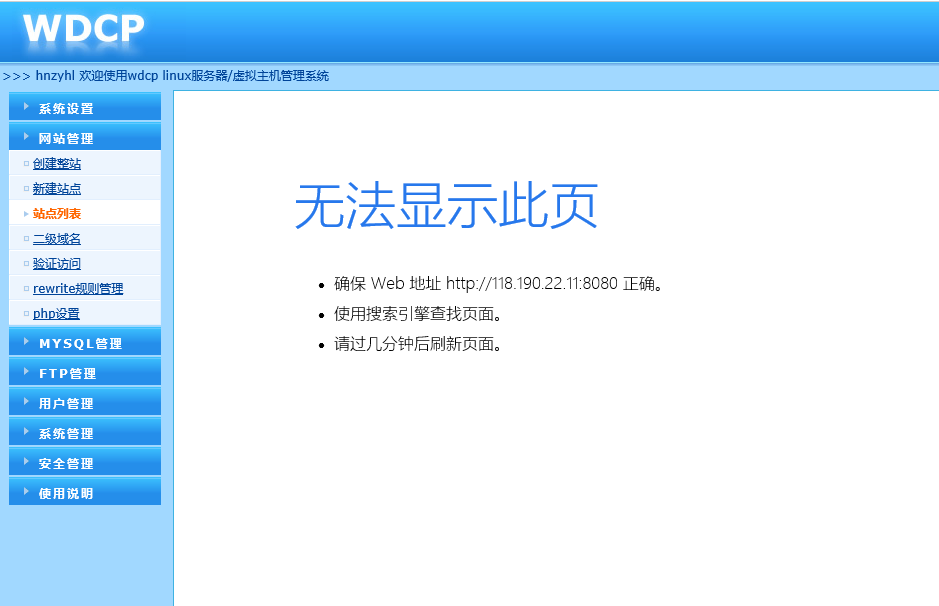Viewport: 939px width, 606px height.
Task: Expand the 系统管理 section
Action: 66,433
